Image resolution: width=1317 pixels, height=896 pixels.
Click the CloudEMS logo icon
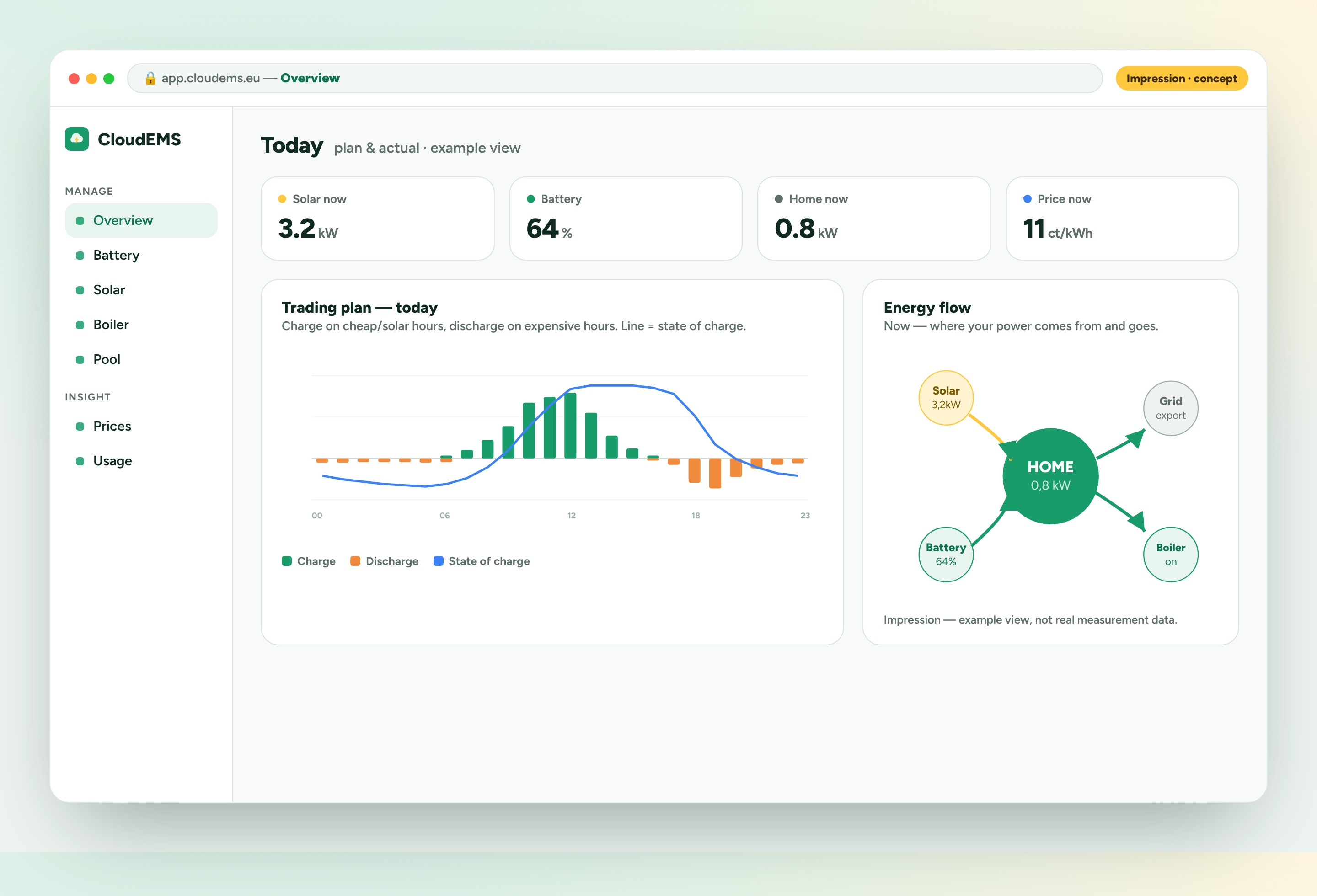[x=76, y=139]
